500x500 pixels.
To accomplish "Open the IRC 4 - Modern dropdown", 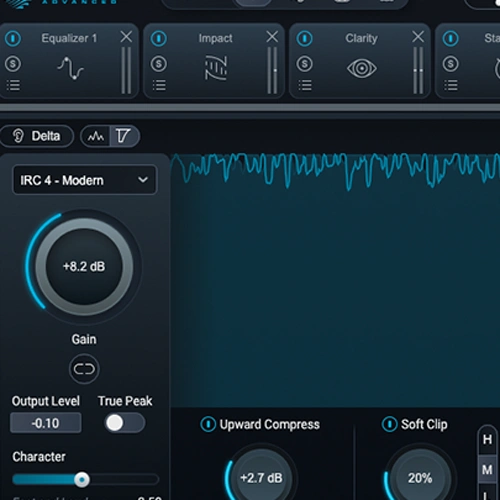I will (x=84, y=180).
